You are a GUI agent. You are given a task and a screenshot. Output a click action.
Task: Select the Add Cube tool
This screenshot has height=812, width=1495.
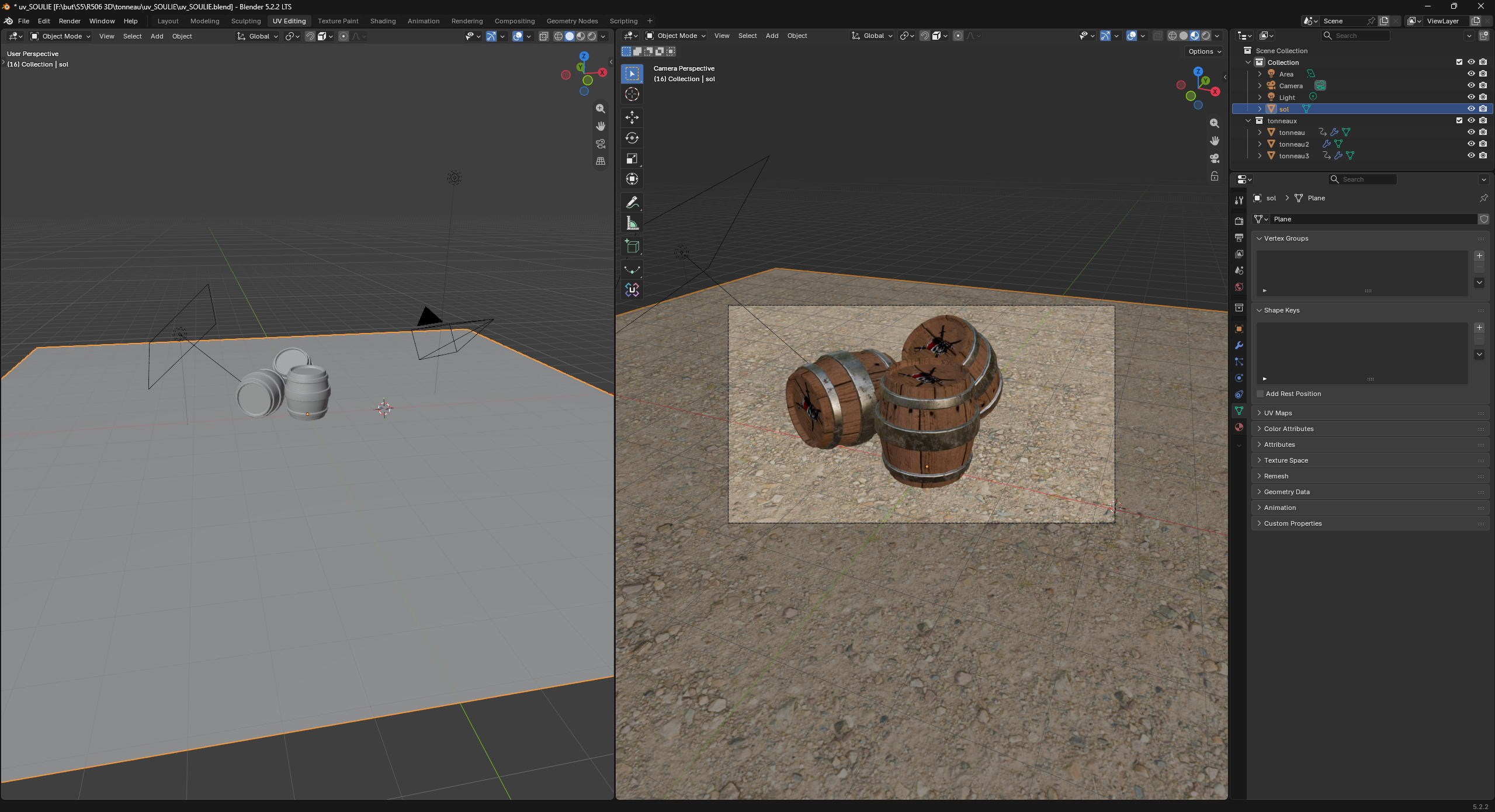[x=632, y=247]
